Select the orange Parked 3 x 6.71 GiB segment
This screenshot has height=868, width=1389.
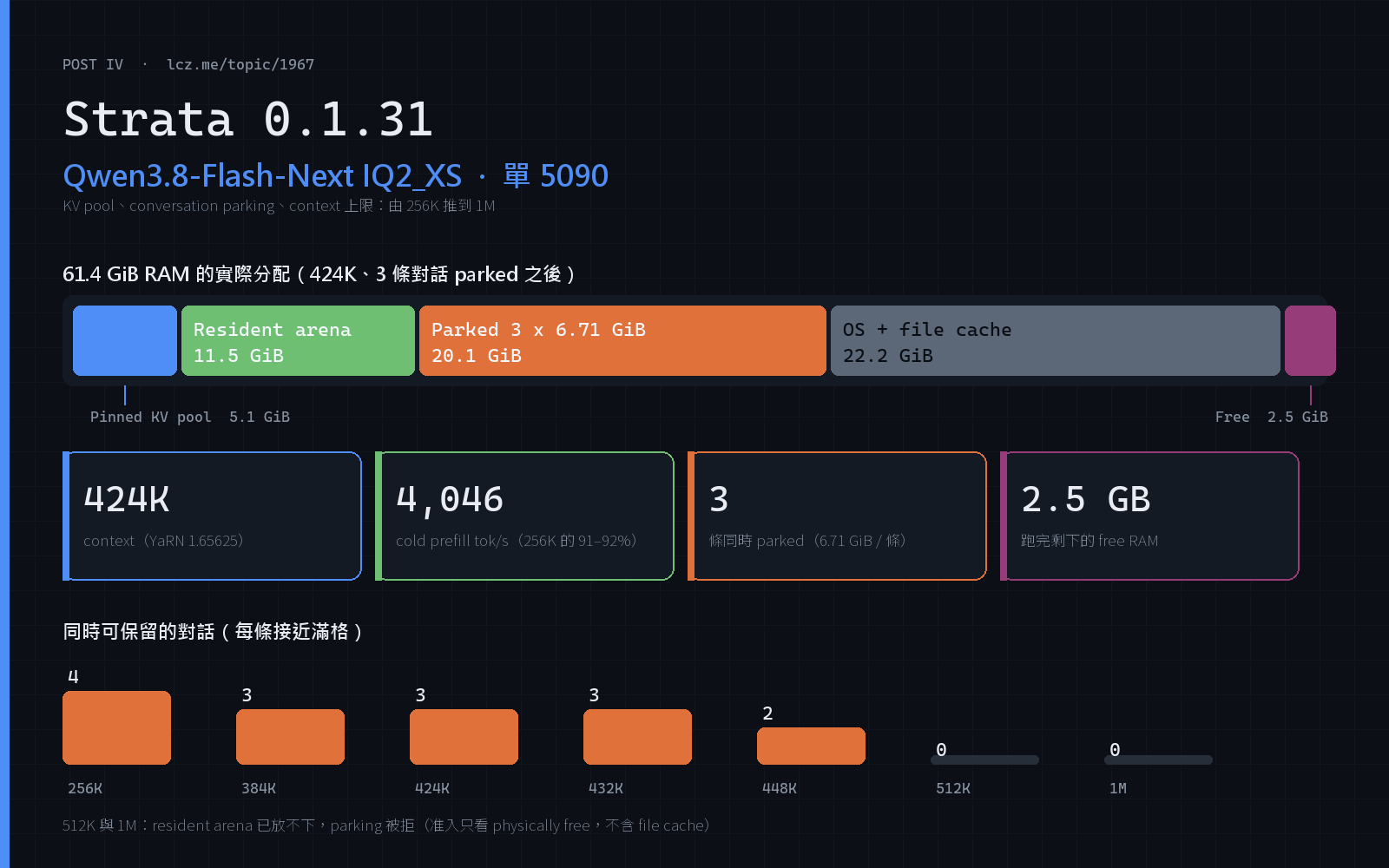(622, 340)
